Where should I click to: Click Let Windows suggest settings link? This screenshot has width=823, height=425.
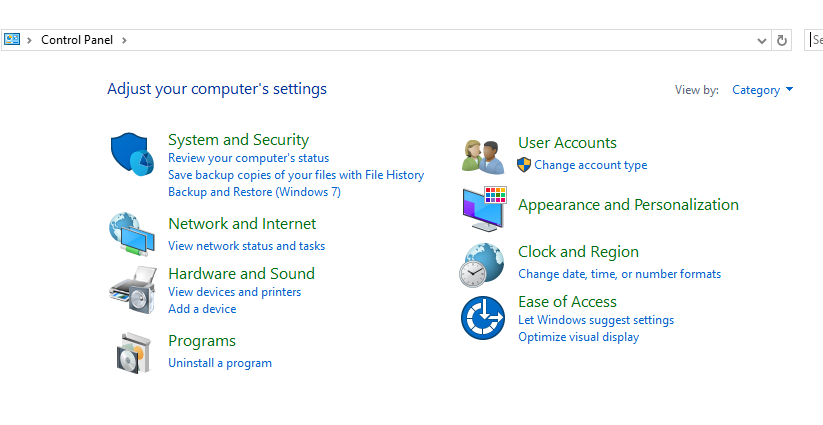595,320
